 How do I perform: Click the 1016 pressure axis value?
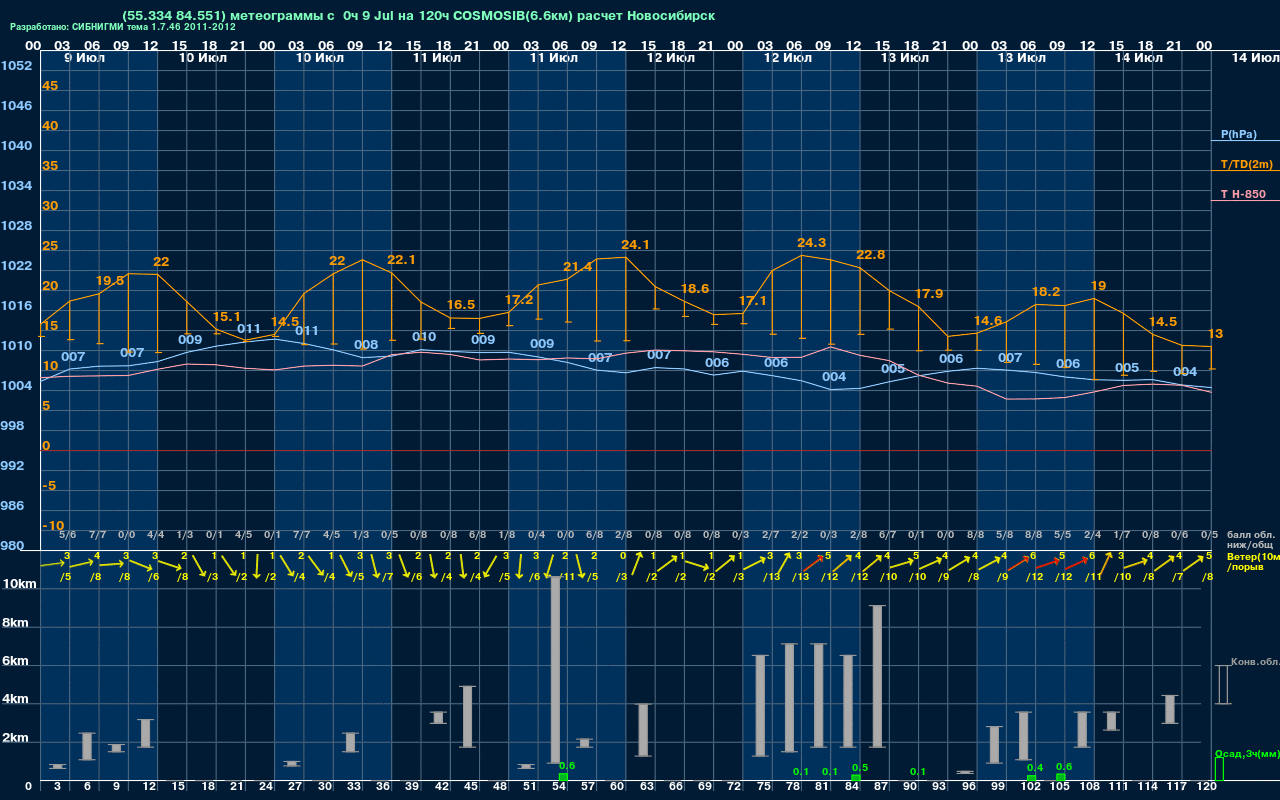pos(16,306)
